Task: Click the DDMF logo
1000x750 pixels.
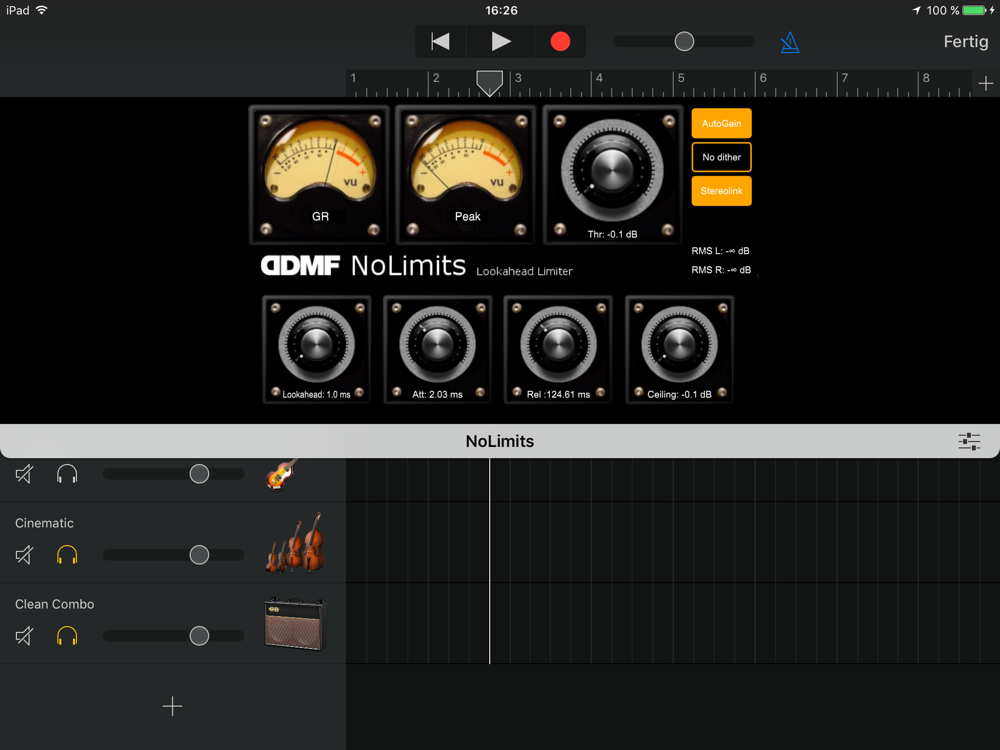Action: click(300, 265)
